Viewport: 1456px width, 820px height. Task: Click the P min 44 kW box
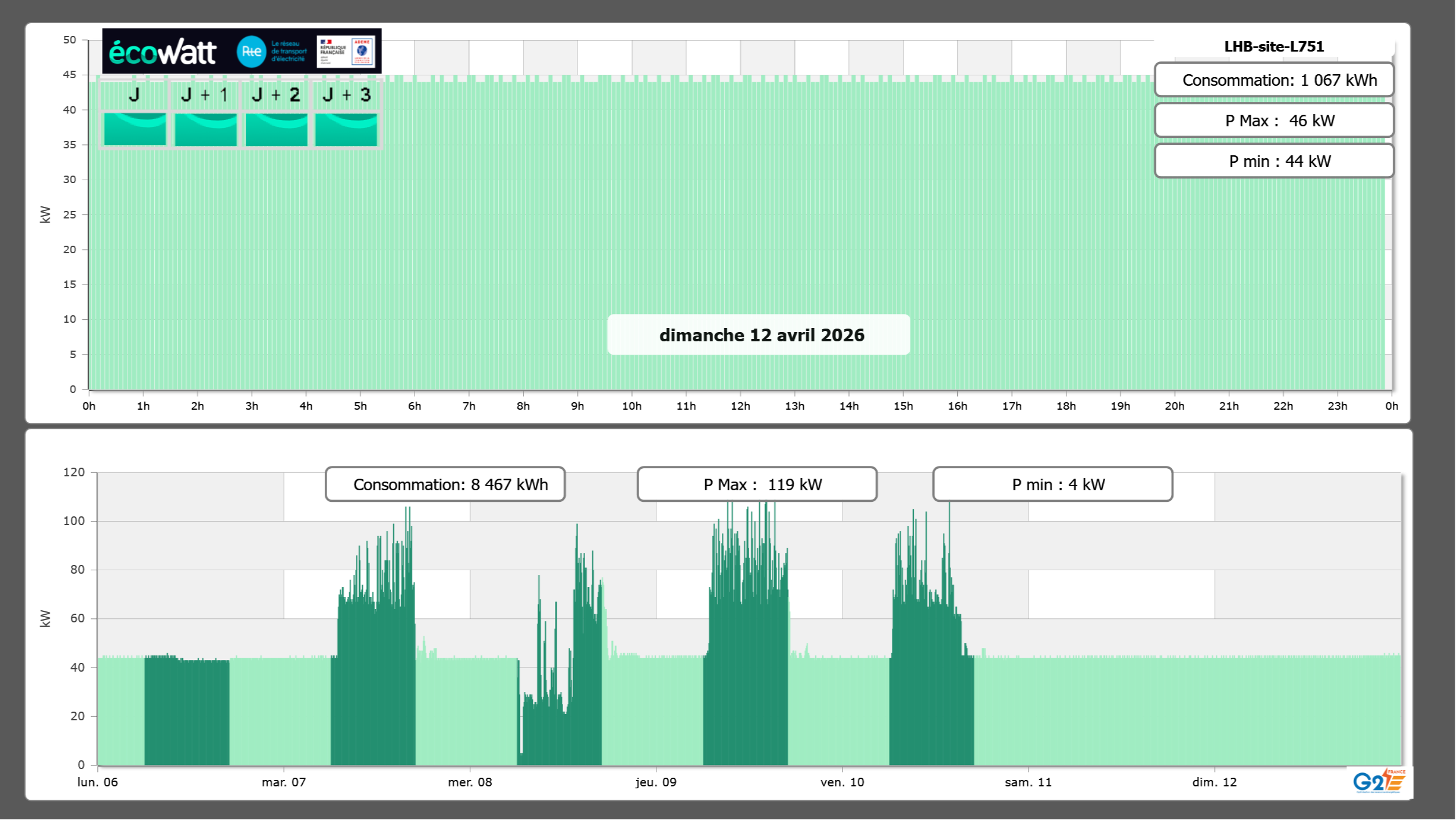1273,161
